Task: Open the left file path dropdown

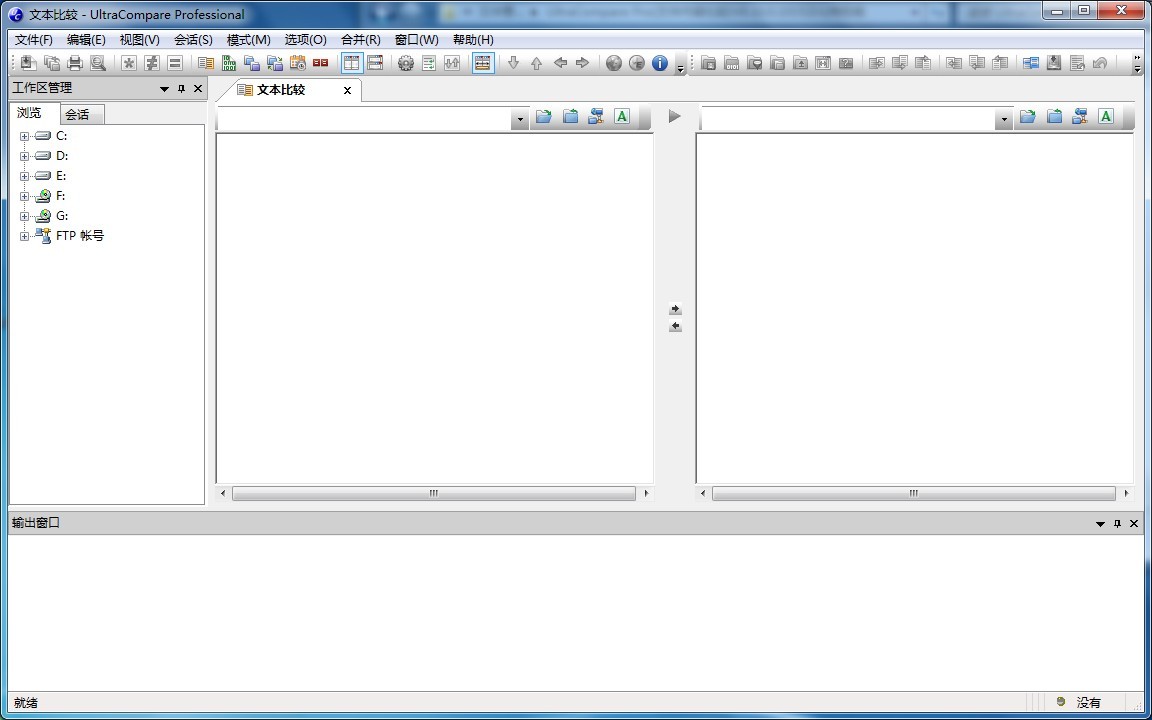Action: click(520, 119)
